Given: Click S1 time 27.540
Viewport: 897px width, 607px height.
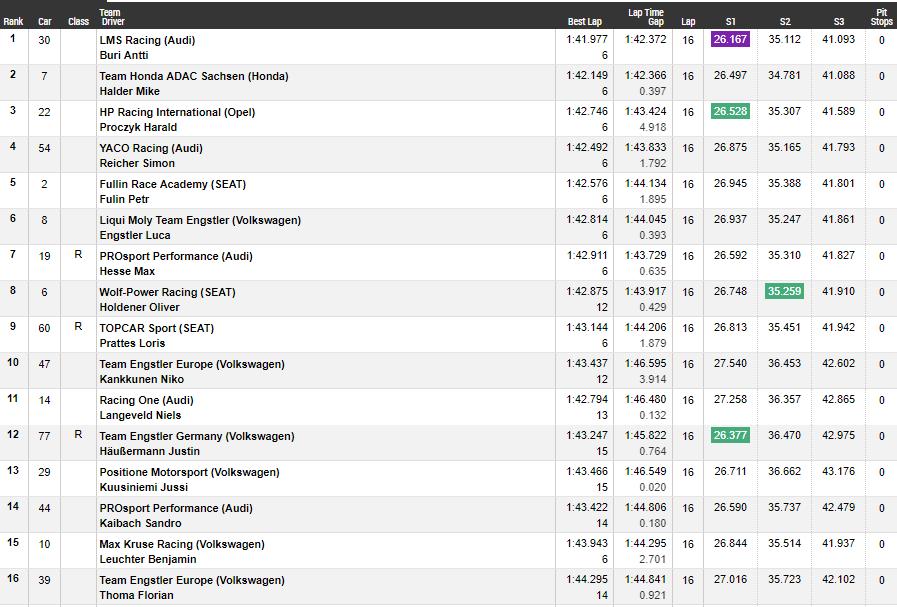Looking at the screenshot, I should [731, 363].
